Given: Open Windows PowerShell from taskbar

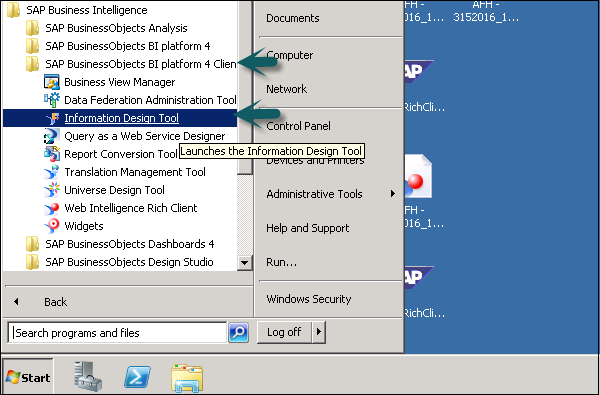Looking at the screenshot, I should coord(137,377).
